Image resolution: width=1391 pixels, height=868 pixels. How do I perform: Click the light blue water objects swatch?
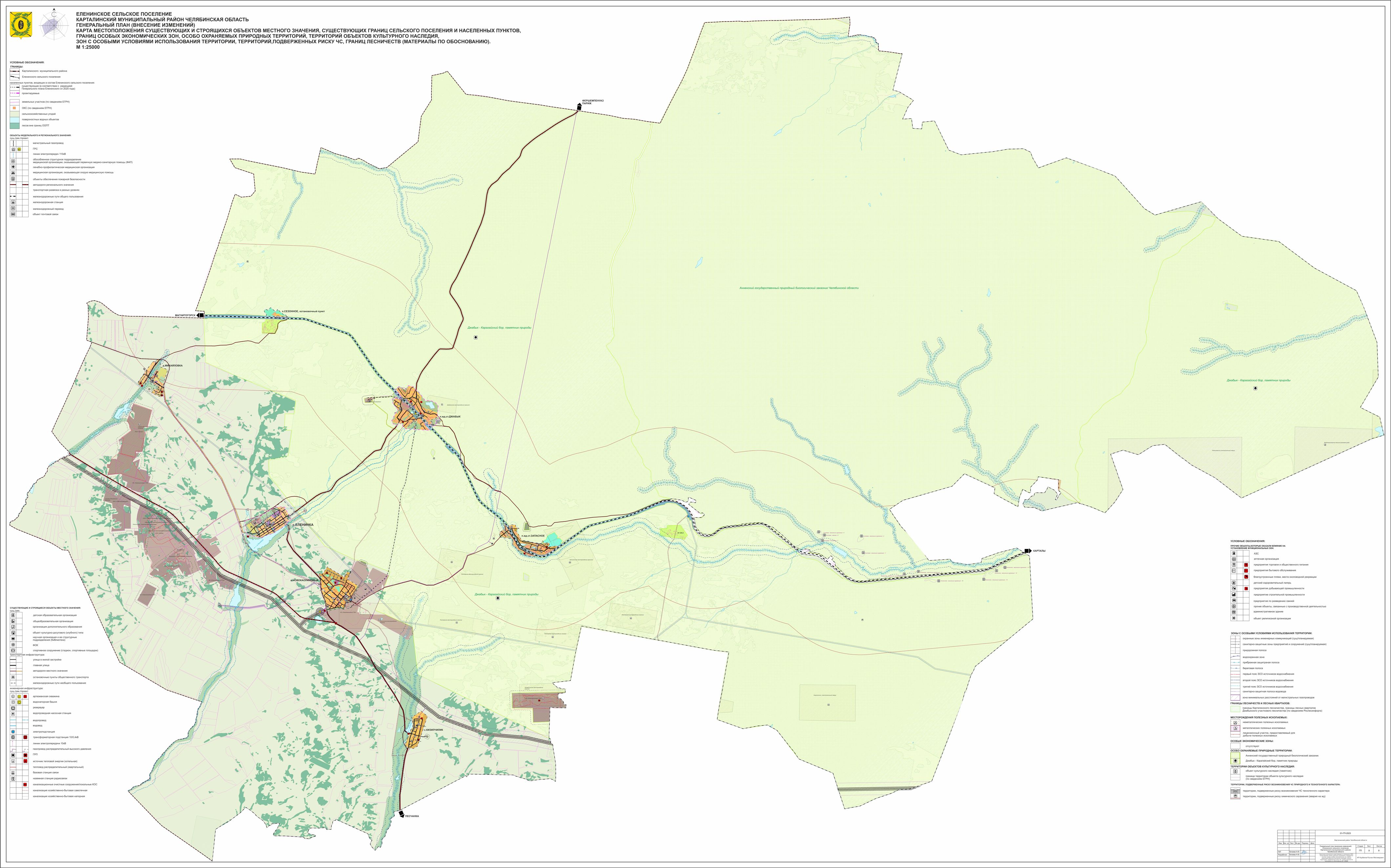point(14,119)
